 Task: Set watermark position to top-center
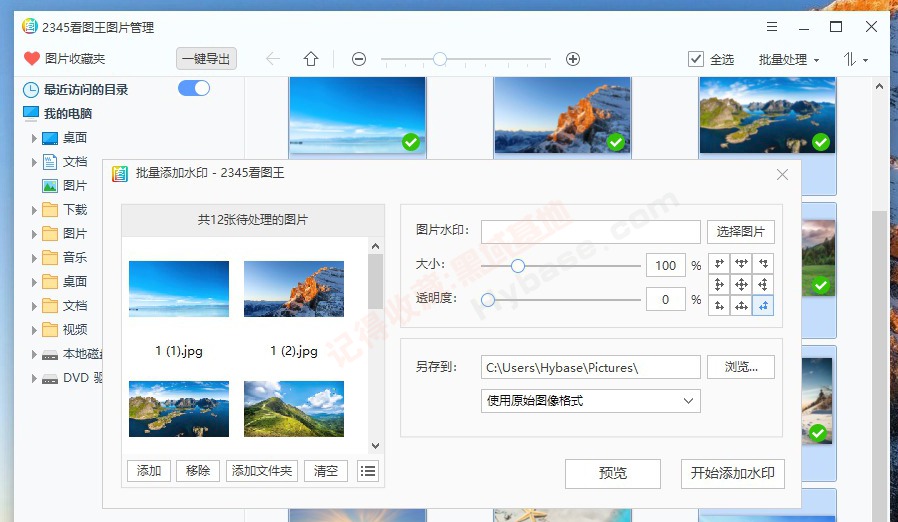tap(741, 264)
